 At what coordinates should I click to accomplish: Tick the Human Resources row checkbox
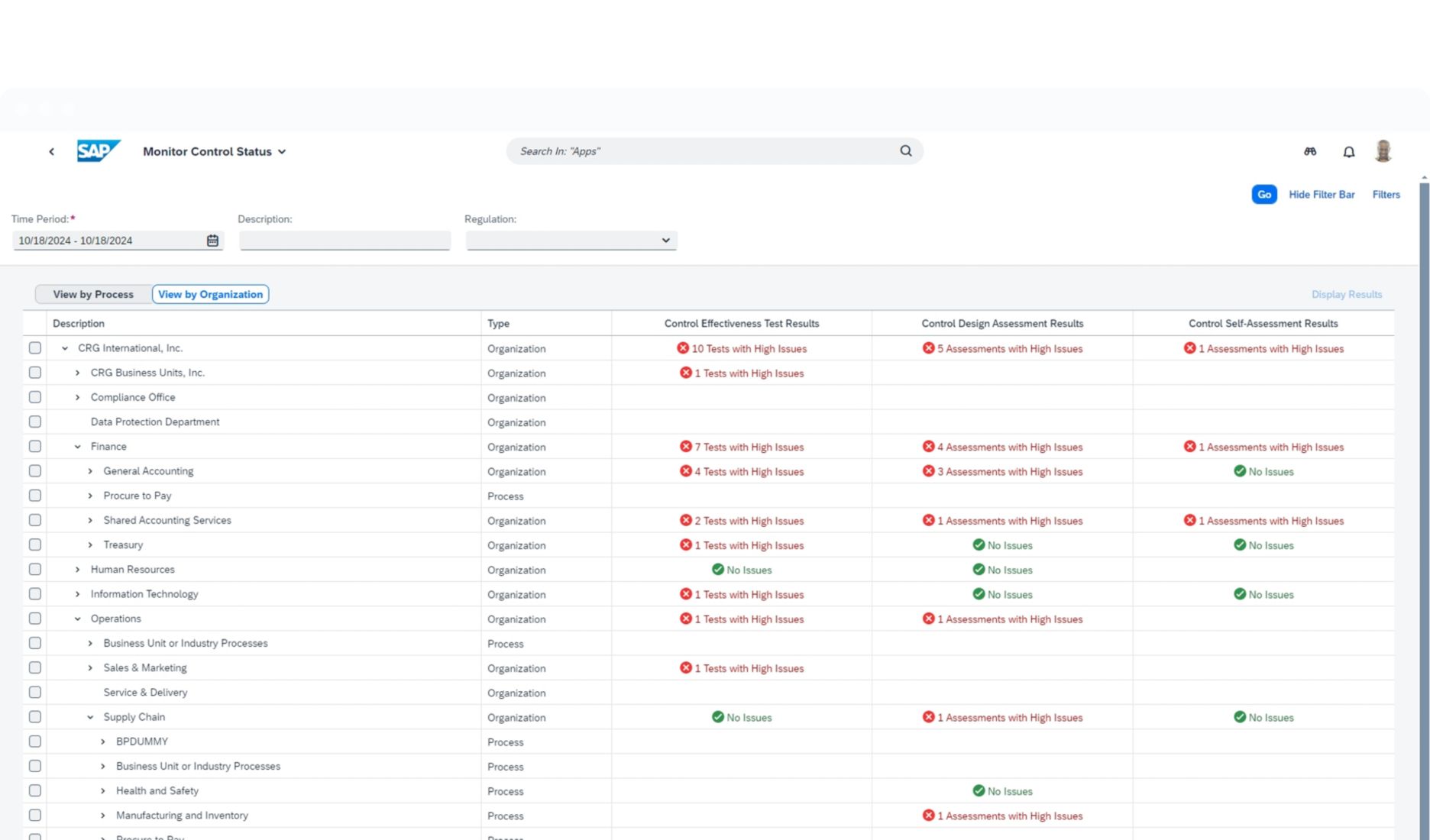pos(35,570)
